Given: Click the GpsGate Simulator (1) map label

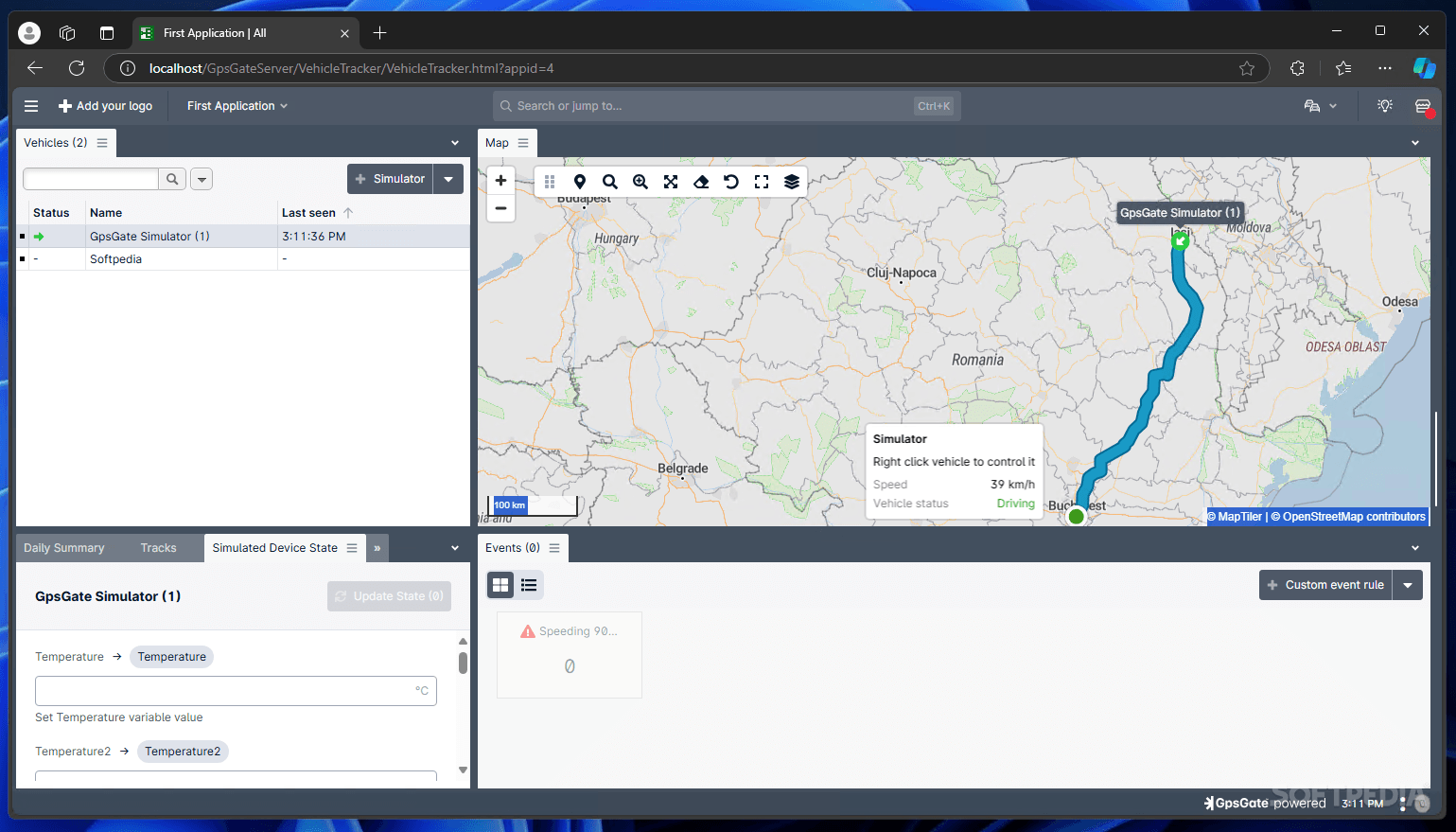Looking at the screenshot, I should pyautogui.click(x=1180, y=213).
